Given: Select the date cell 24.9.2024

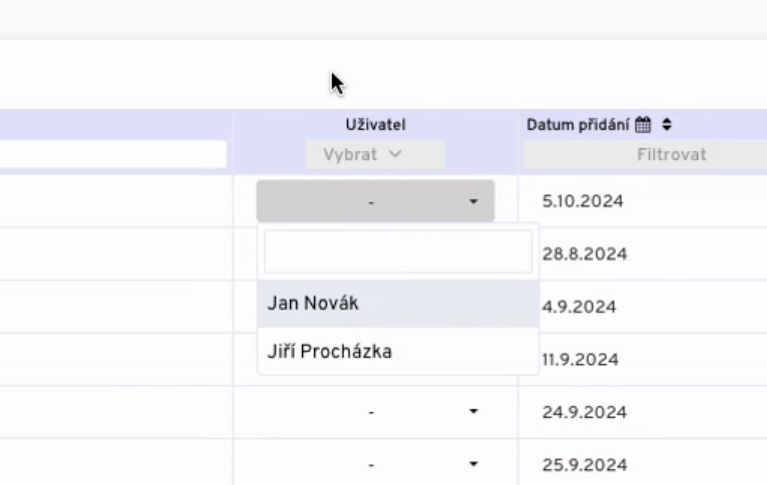Looking at the screenshot, I should tap(584, 412).
